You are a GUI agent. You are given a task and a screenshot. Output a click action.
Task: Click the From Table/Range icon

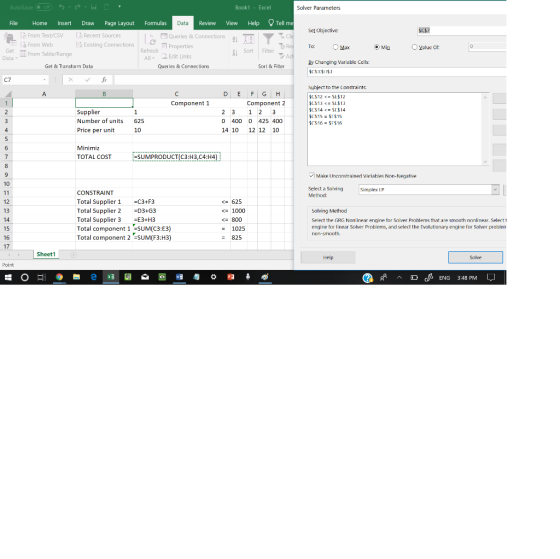click(x=23, y=54)
